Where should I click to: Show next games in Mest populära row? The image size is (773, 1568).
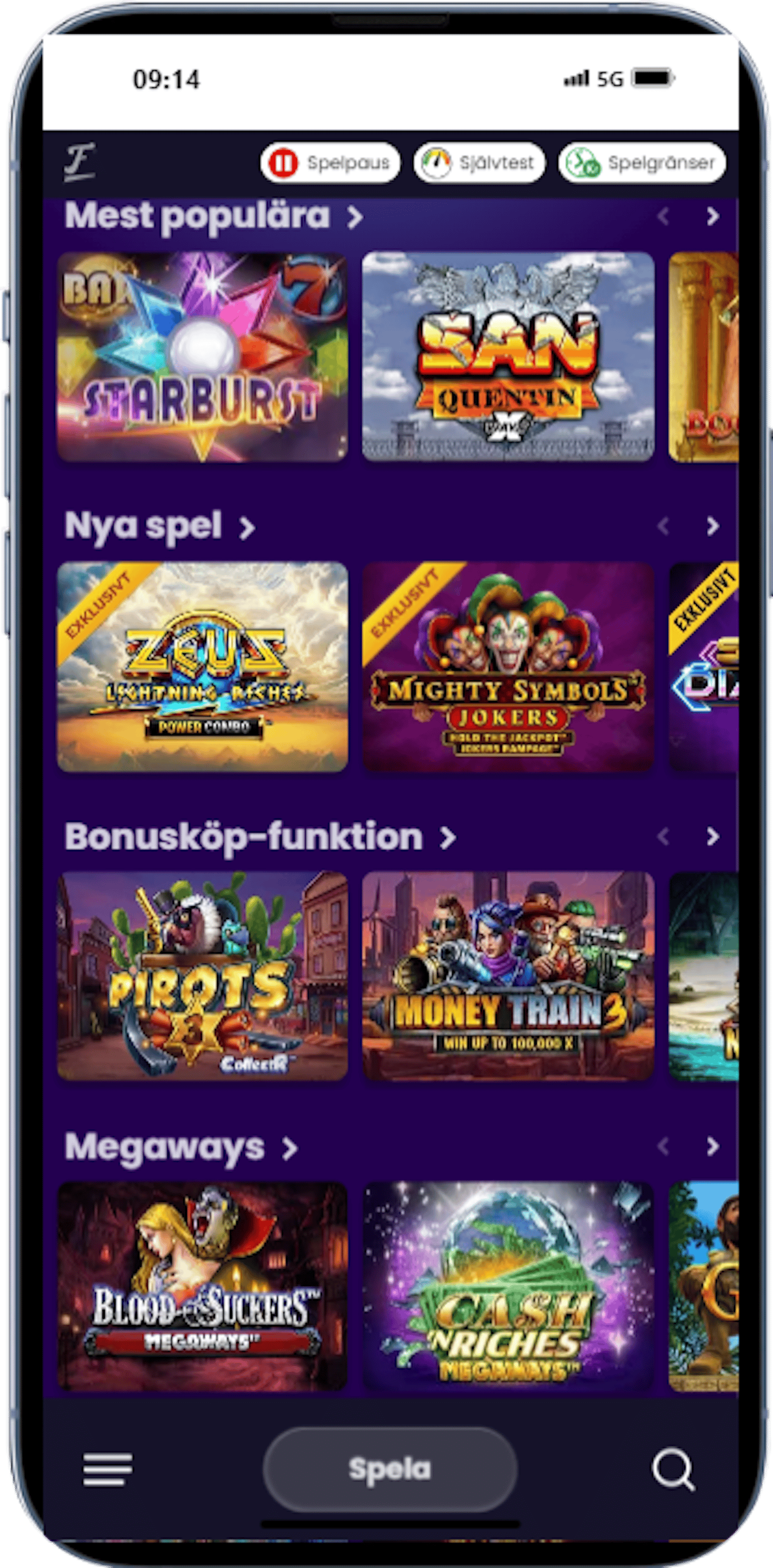pyautogui.click(x=713, y=216)
